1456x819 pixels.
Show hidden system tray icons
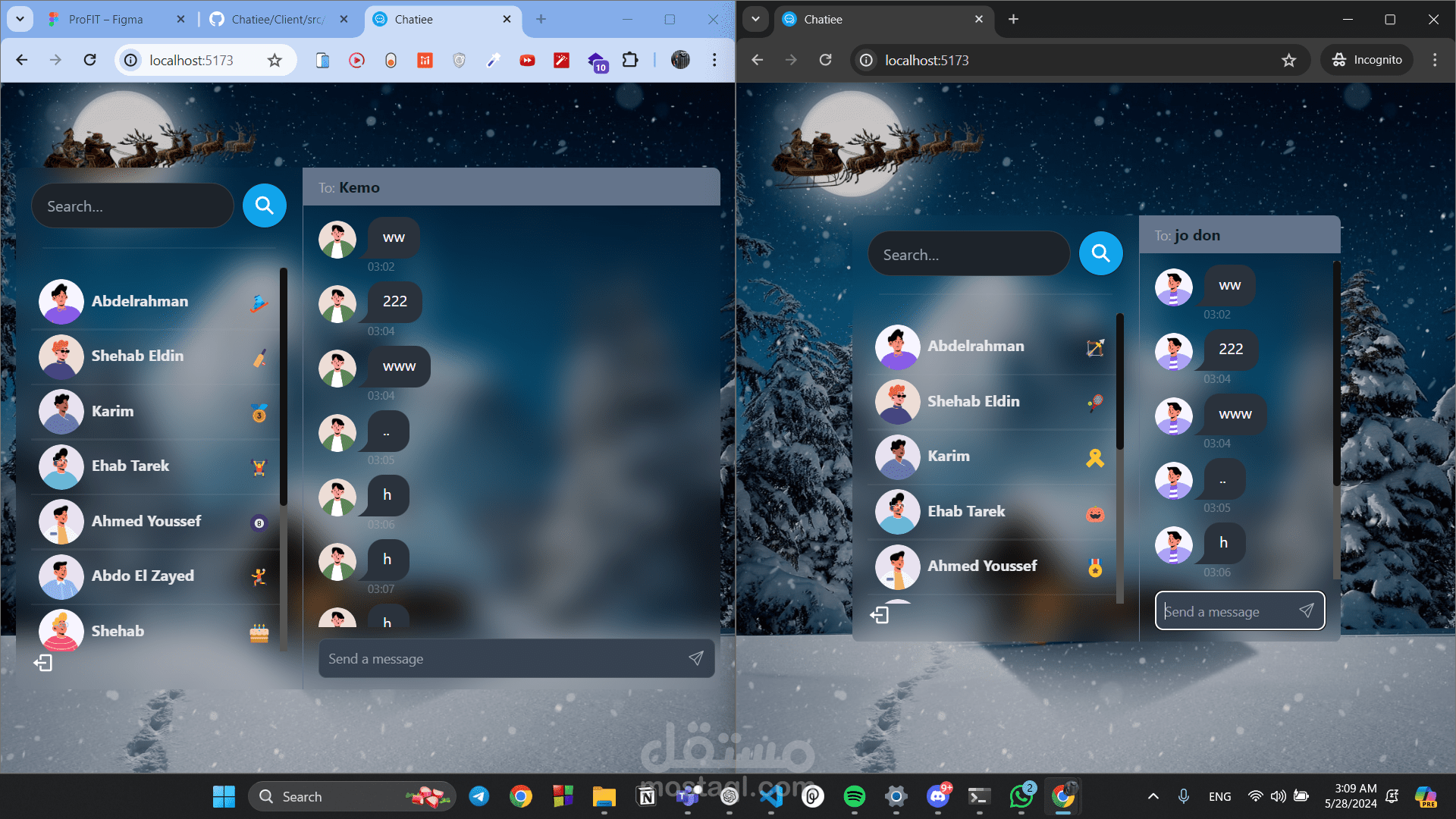coord(1153,796)
